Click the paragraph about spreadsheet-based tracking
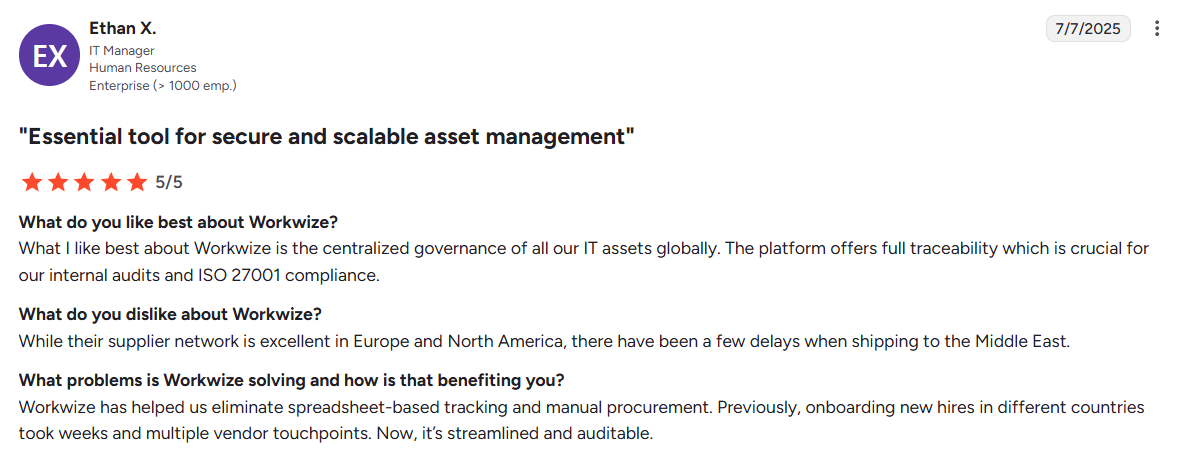1184x454 pixels. click(581, 421)
